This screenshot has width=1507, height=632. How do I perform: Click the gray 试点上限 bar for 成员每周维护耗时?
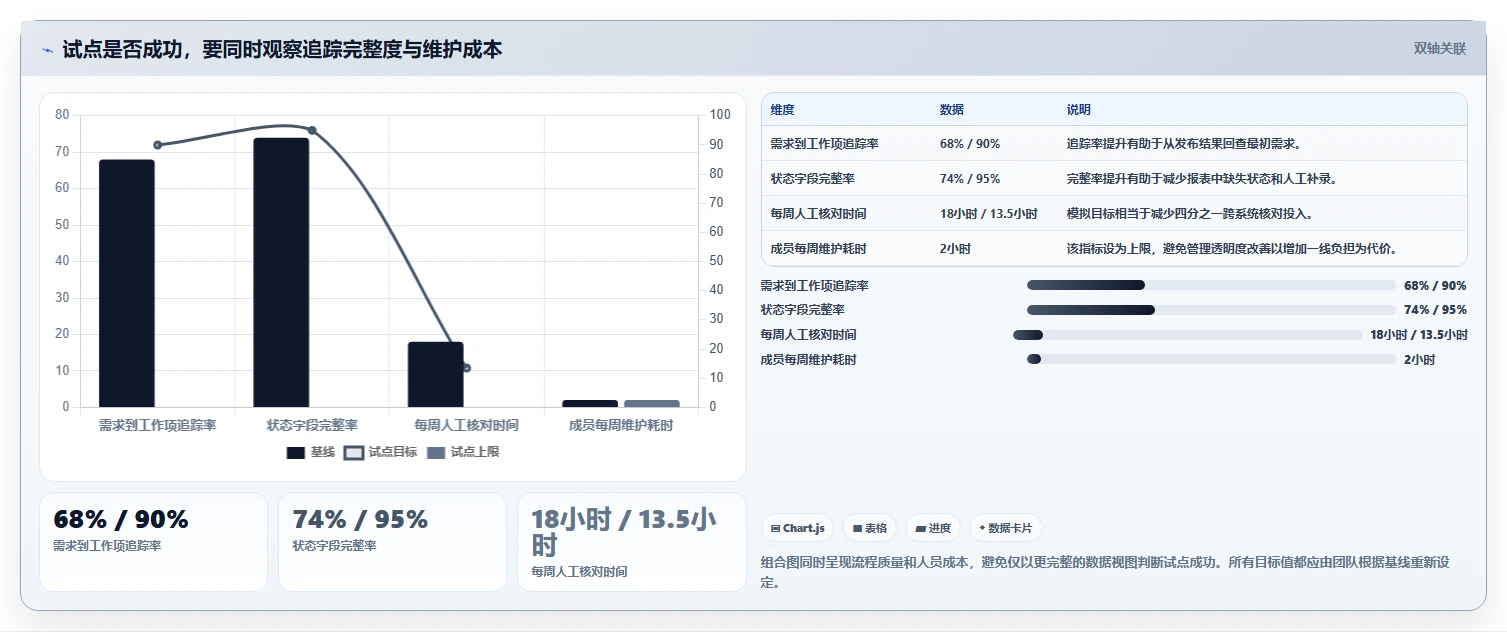652,403
